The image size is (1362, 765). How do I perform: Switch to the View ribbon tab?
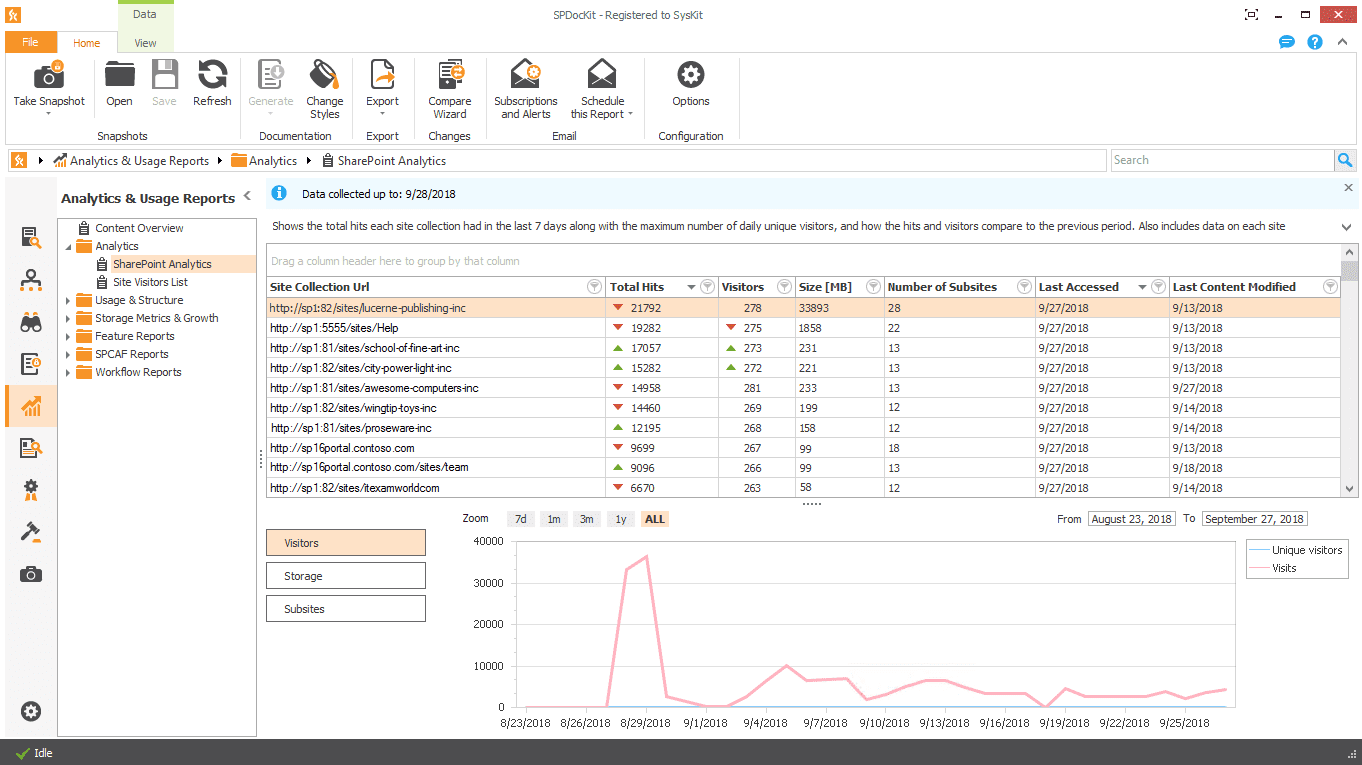[x=145, y=43]
